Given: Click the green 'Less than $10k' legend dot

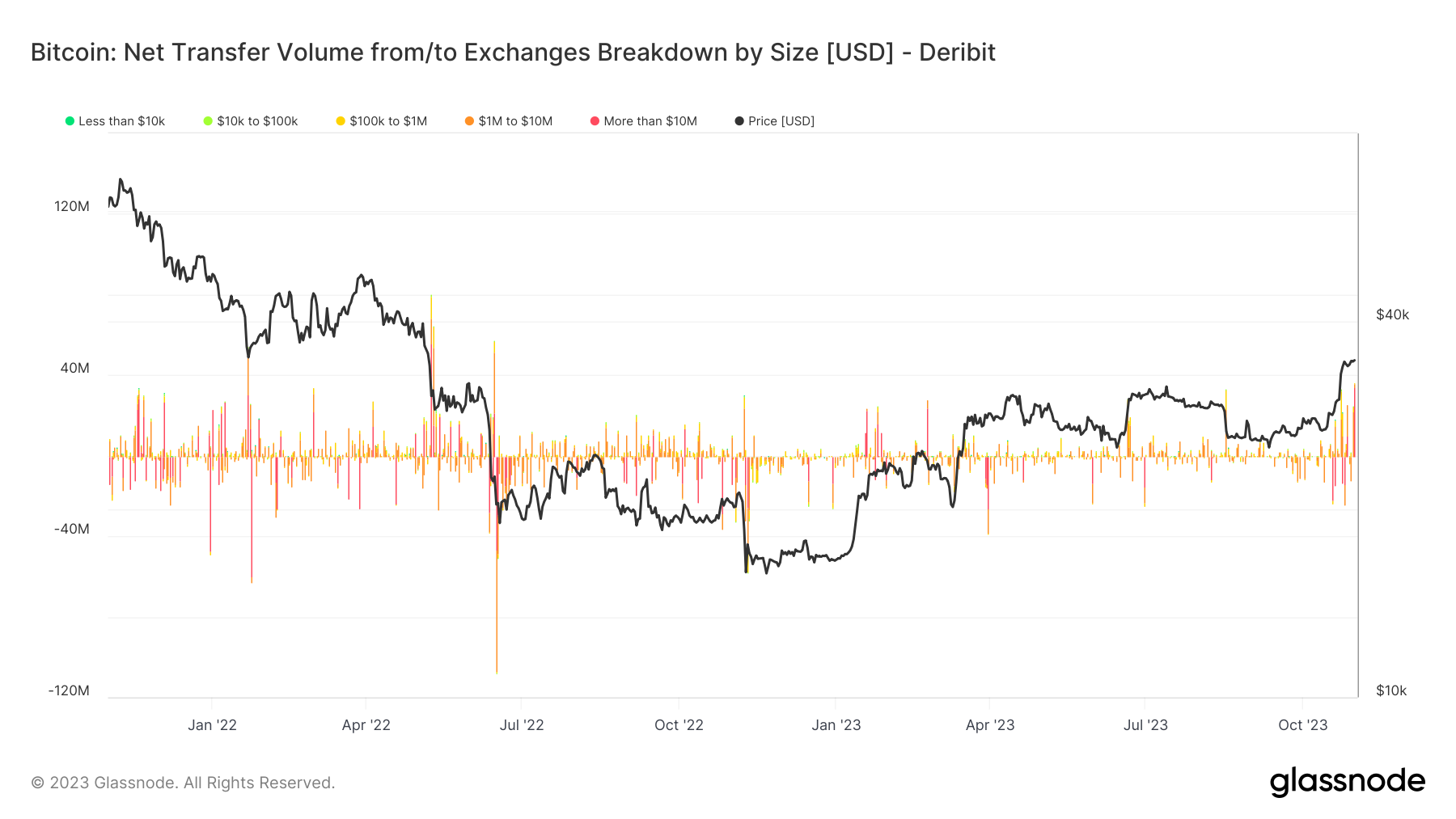Looking at the screenshot, I should [x=70, y=121].
